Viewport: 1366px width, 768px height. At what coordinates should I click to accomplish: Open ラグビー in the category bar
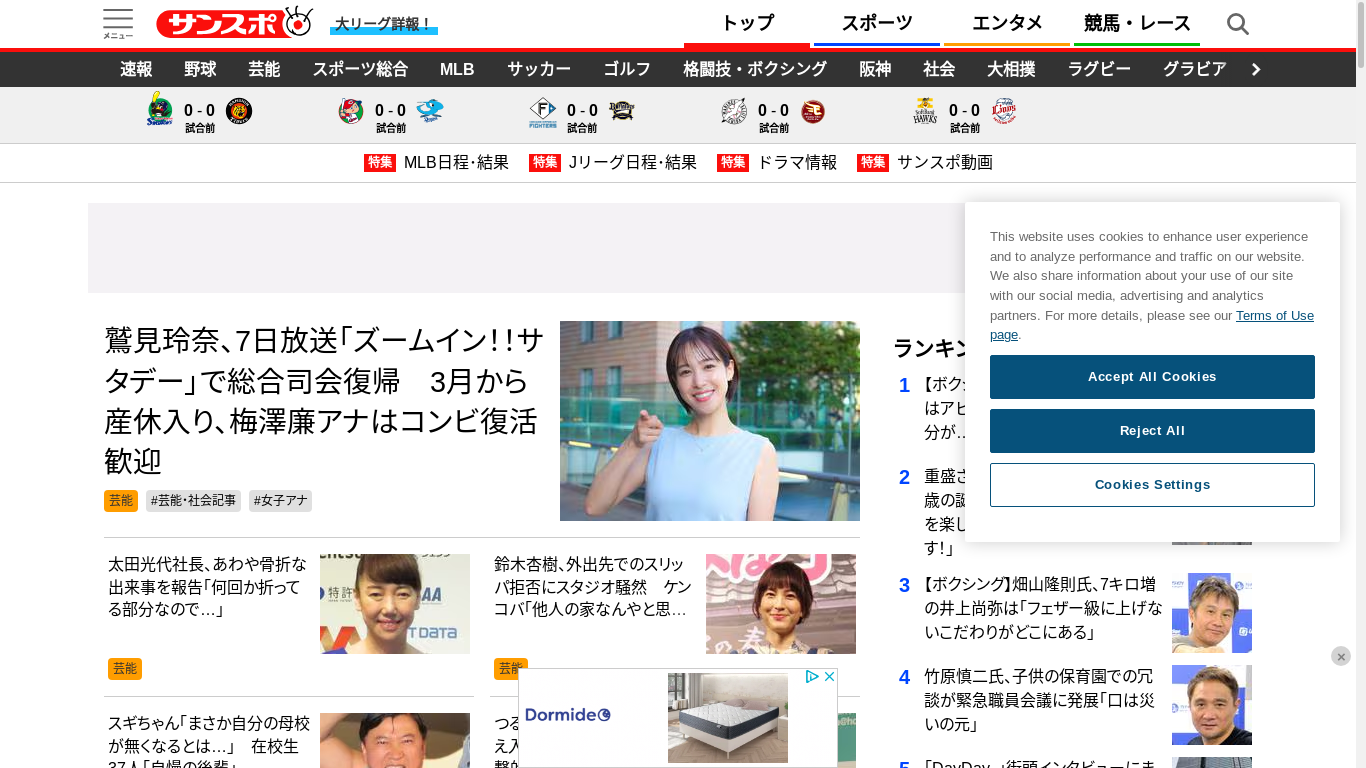[1099, 69]
